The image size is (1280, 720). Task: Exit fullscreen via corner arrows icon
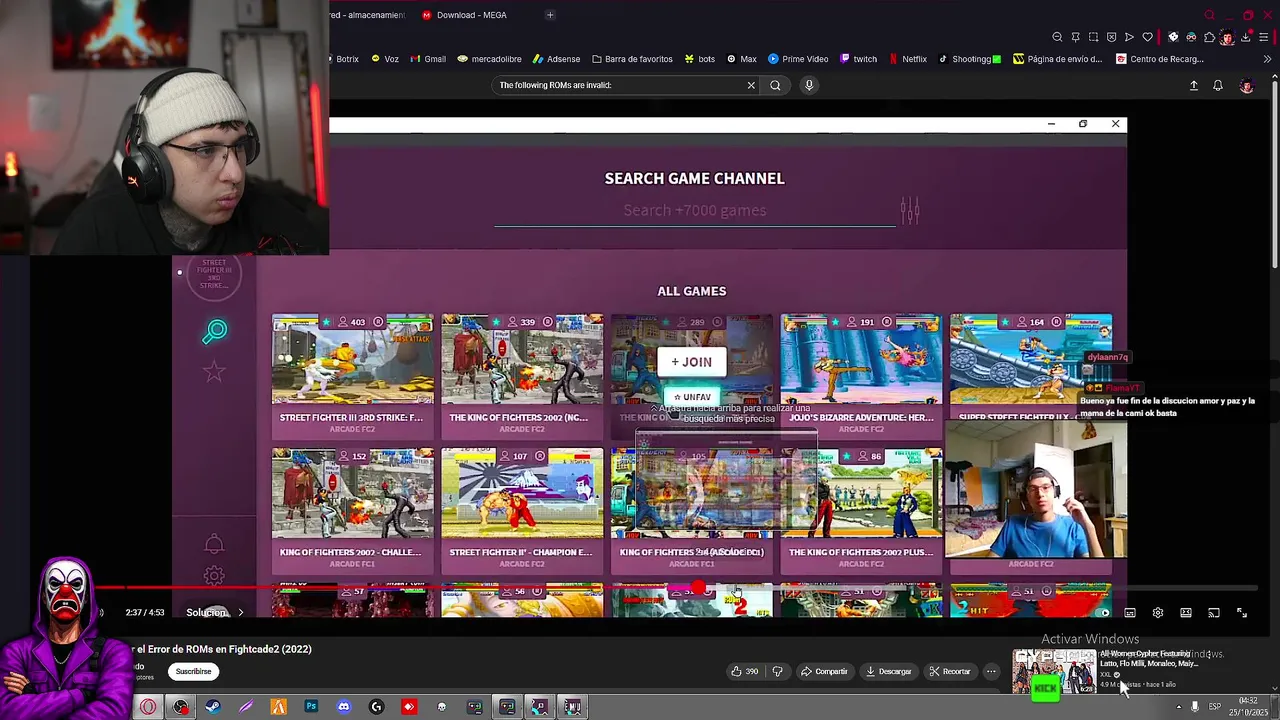(x=1242, y=613)
